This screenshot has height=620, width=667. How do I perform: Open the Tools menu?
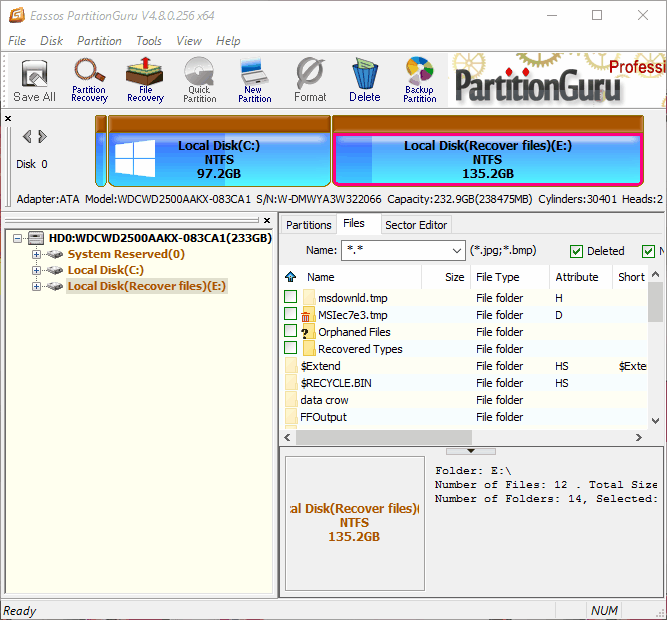click(149, 41)
